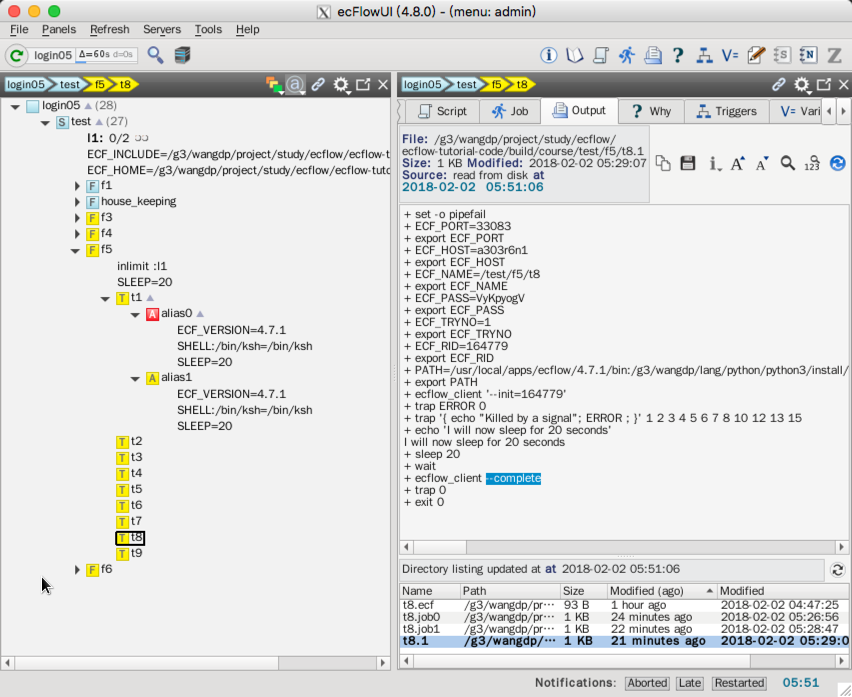The image size is (852, 697).
Task: Click the f5 breadcrumb in the output header
Action: [496, 84]
